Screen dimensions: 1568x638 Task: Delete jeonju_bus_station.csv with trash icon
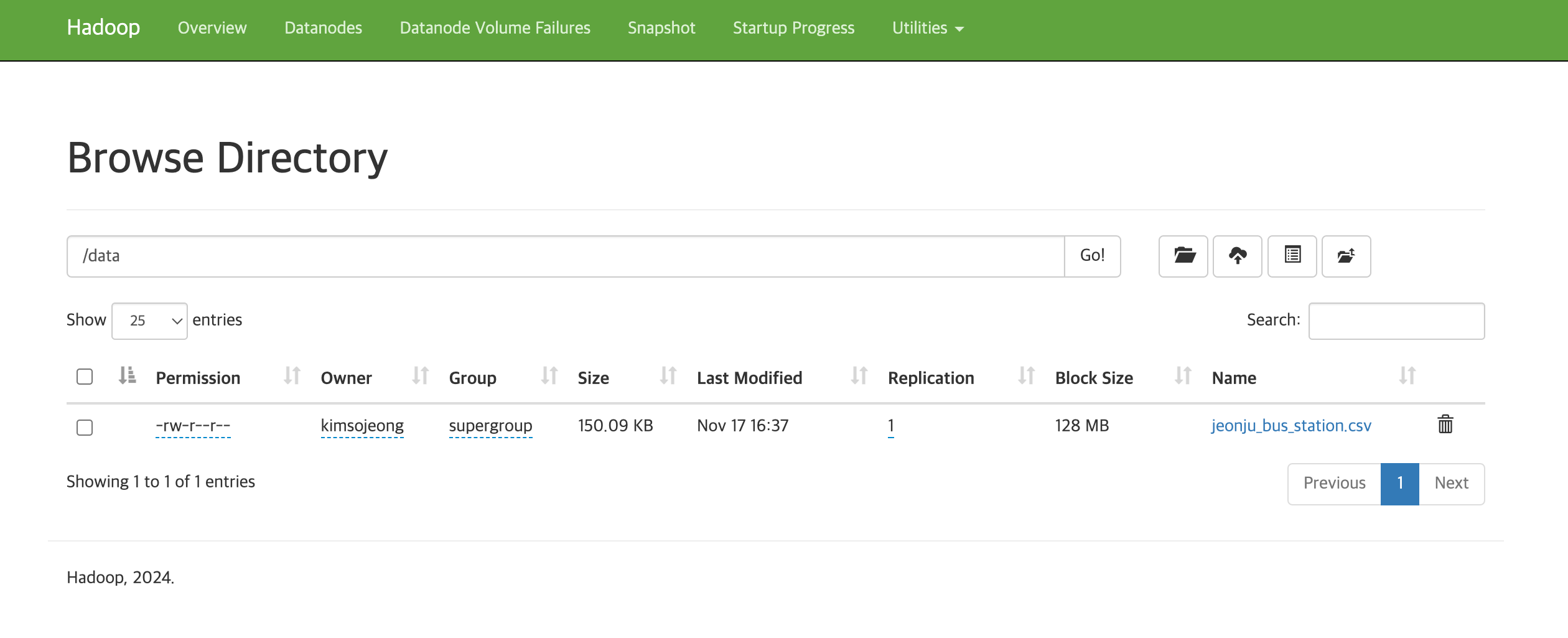(x=1445, y=425)
